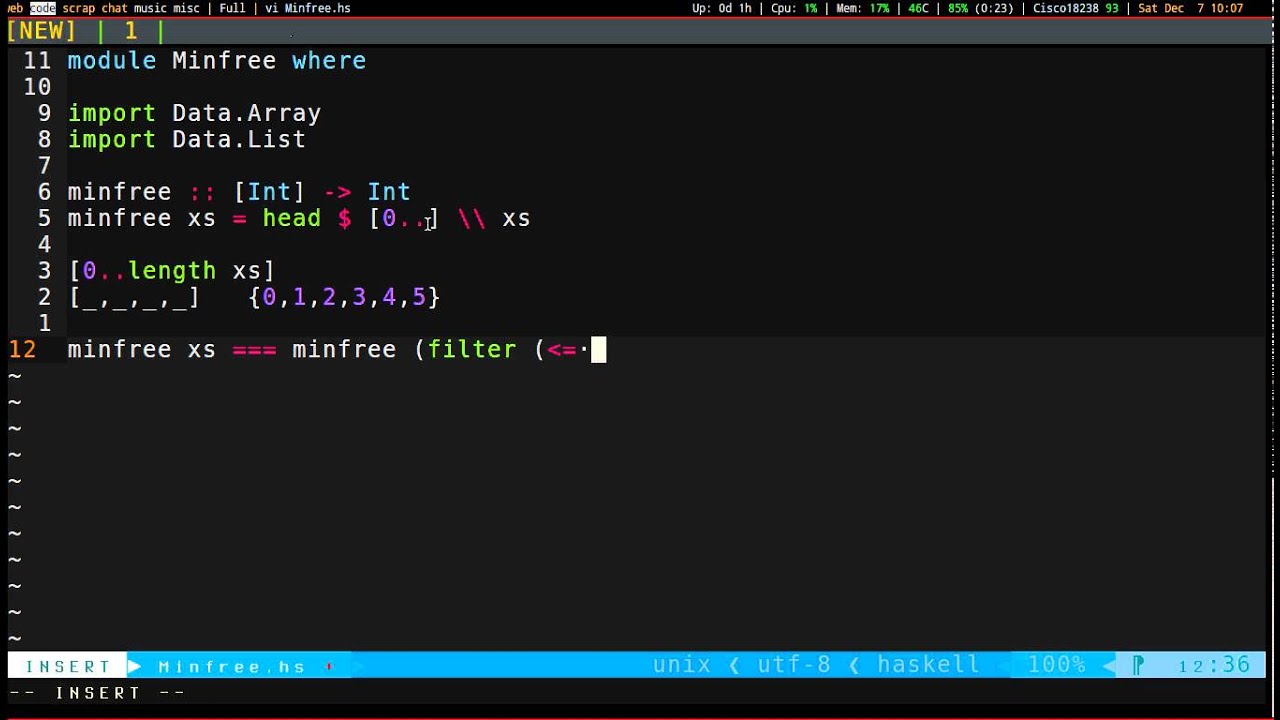Switch to the 'music' workspace
This screenshot has height=720, width=1280.
[x=150, y=8]
